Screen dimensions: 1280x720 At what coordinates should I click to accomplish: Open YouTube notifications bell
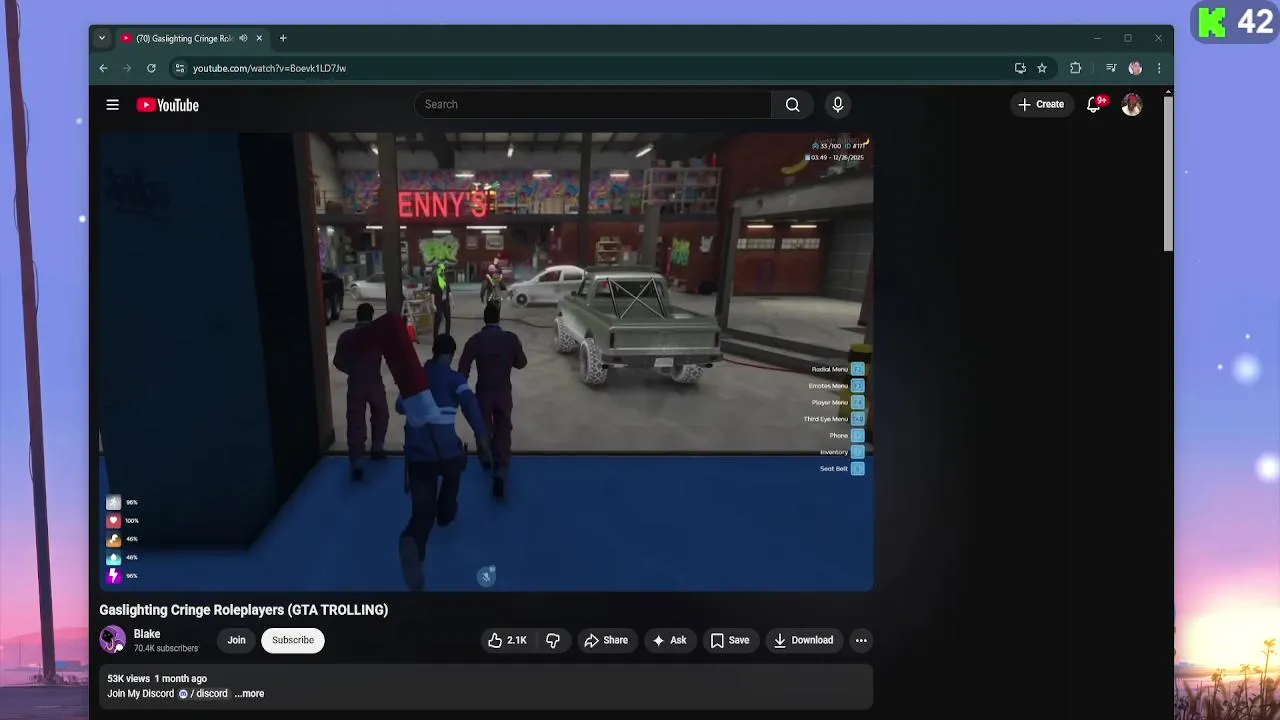point(1094,105)
